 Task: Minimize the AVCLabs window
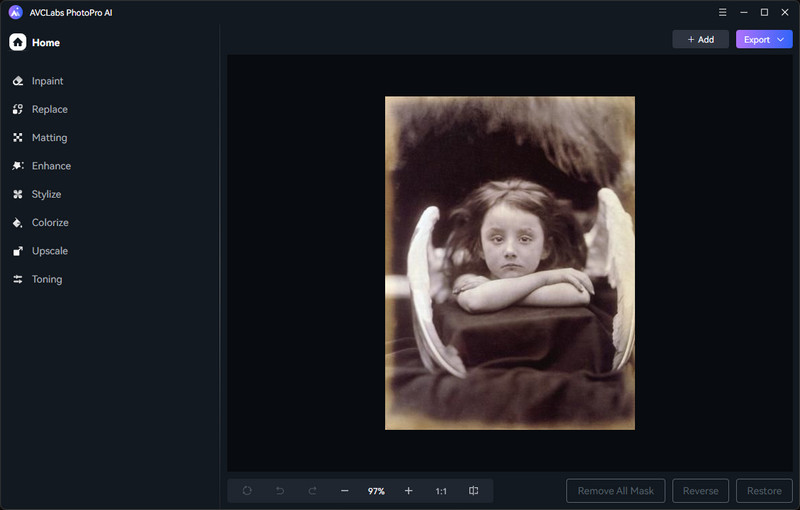tap(744, 12)
